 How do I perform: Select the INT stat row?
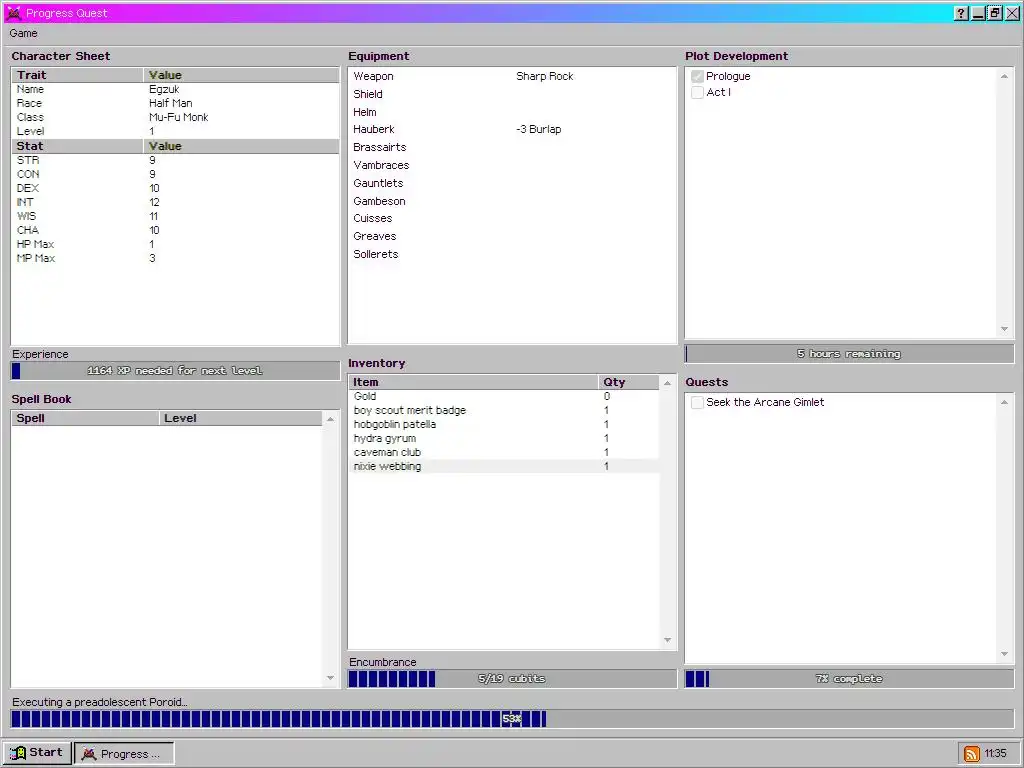(x=176, y=202)
